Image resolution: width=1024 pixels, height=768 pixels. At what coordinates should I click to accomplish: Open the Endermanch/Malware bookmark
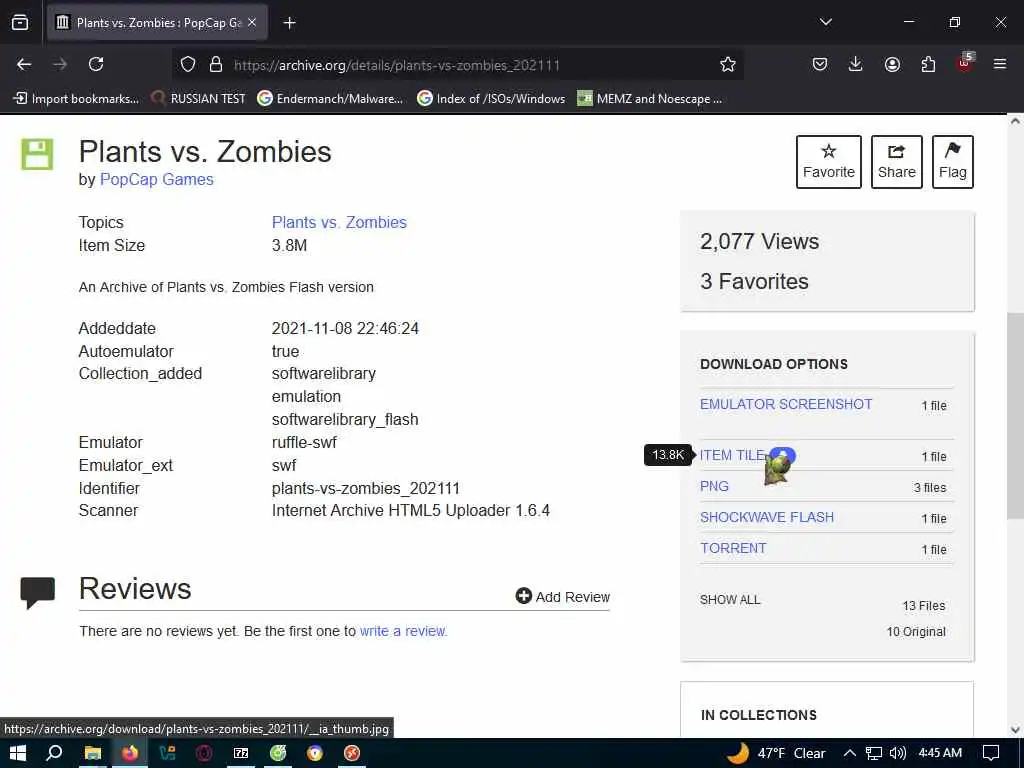(330, 99)
